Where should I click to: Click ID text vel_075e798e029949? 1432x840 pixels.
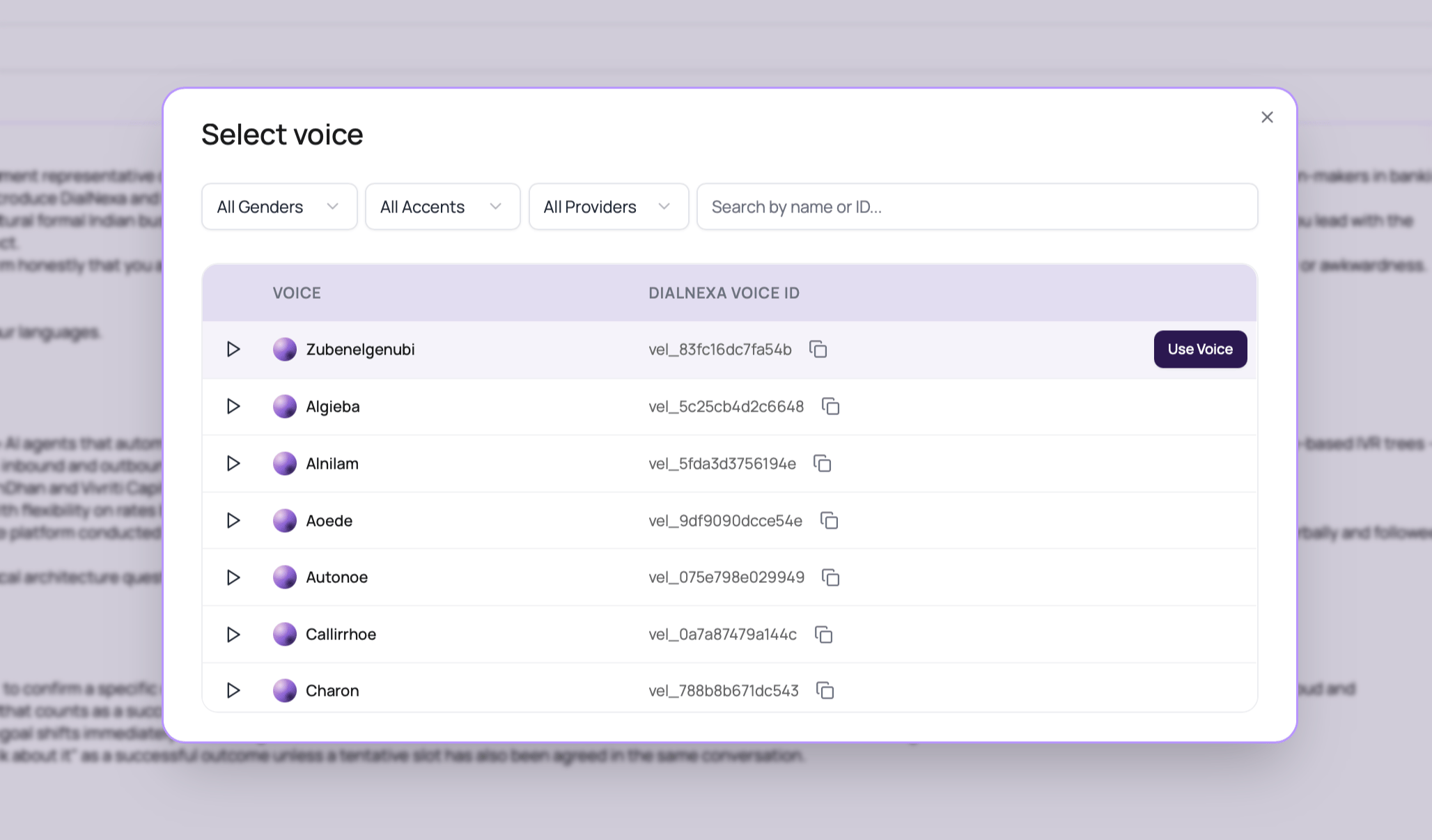tap(726, 577)
